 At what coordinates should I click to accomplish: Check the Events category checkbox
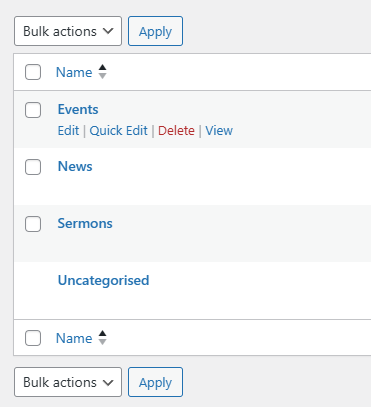point(33,110)
